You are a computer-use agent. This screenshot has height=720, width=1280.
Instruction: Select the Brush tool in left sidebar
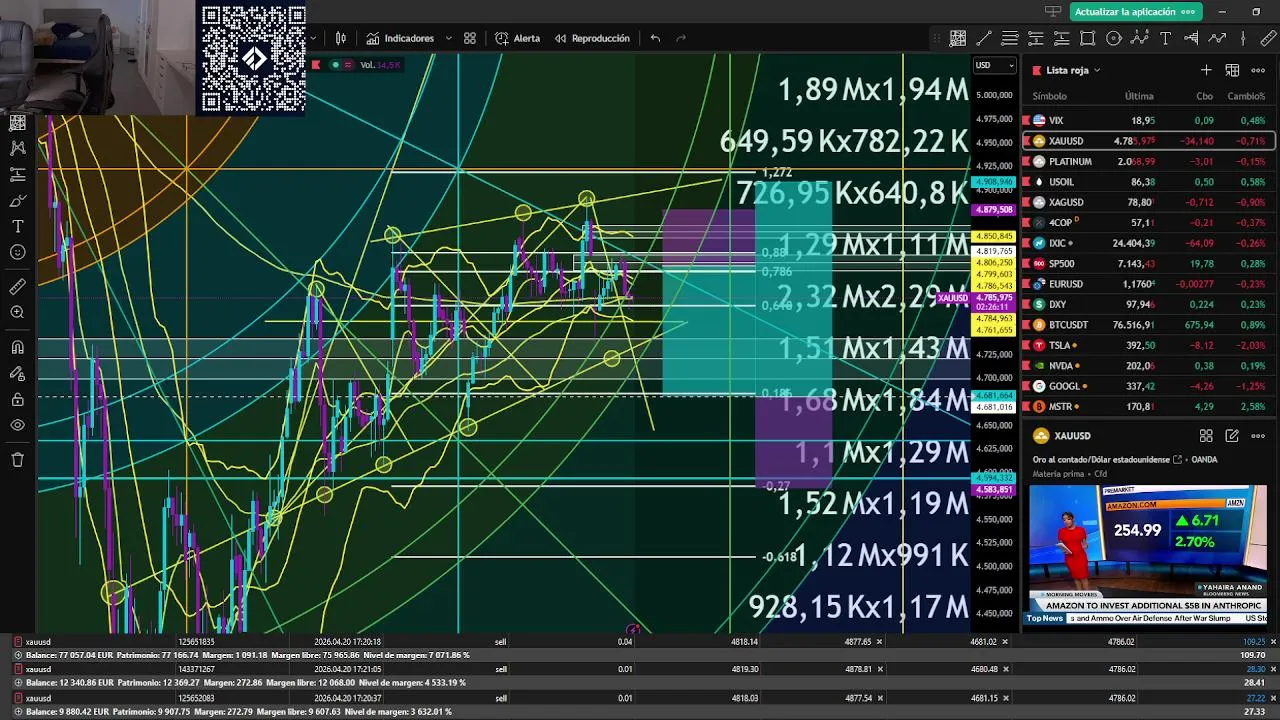[x=17, y=200]
